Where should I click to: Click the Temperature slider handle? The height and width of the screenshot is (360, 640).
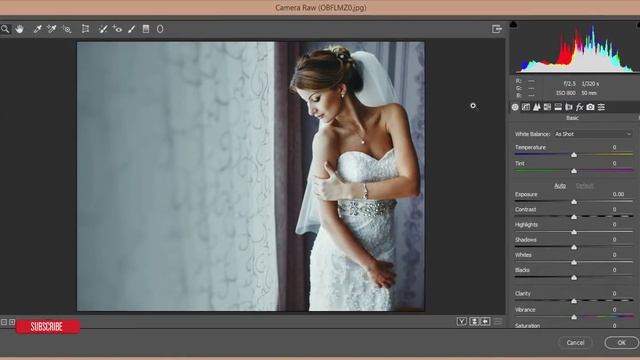coord(574,155)
